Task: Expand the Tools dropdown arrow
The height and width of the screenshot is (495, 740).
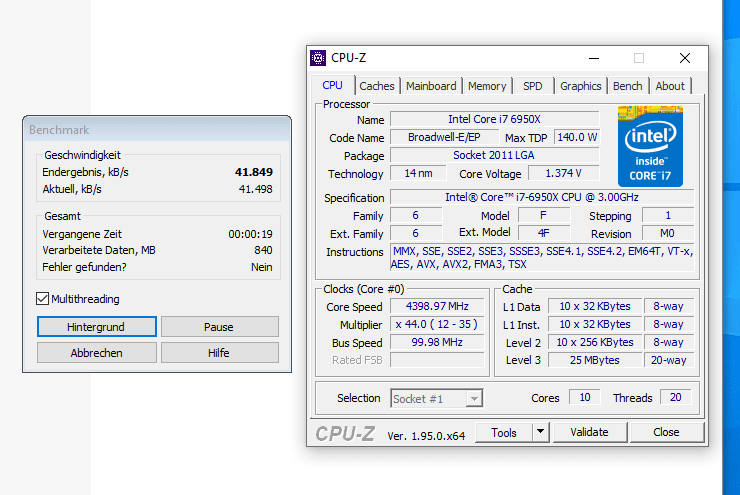Action: click(x=540, y=432)
